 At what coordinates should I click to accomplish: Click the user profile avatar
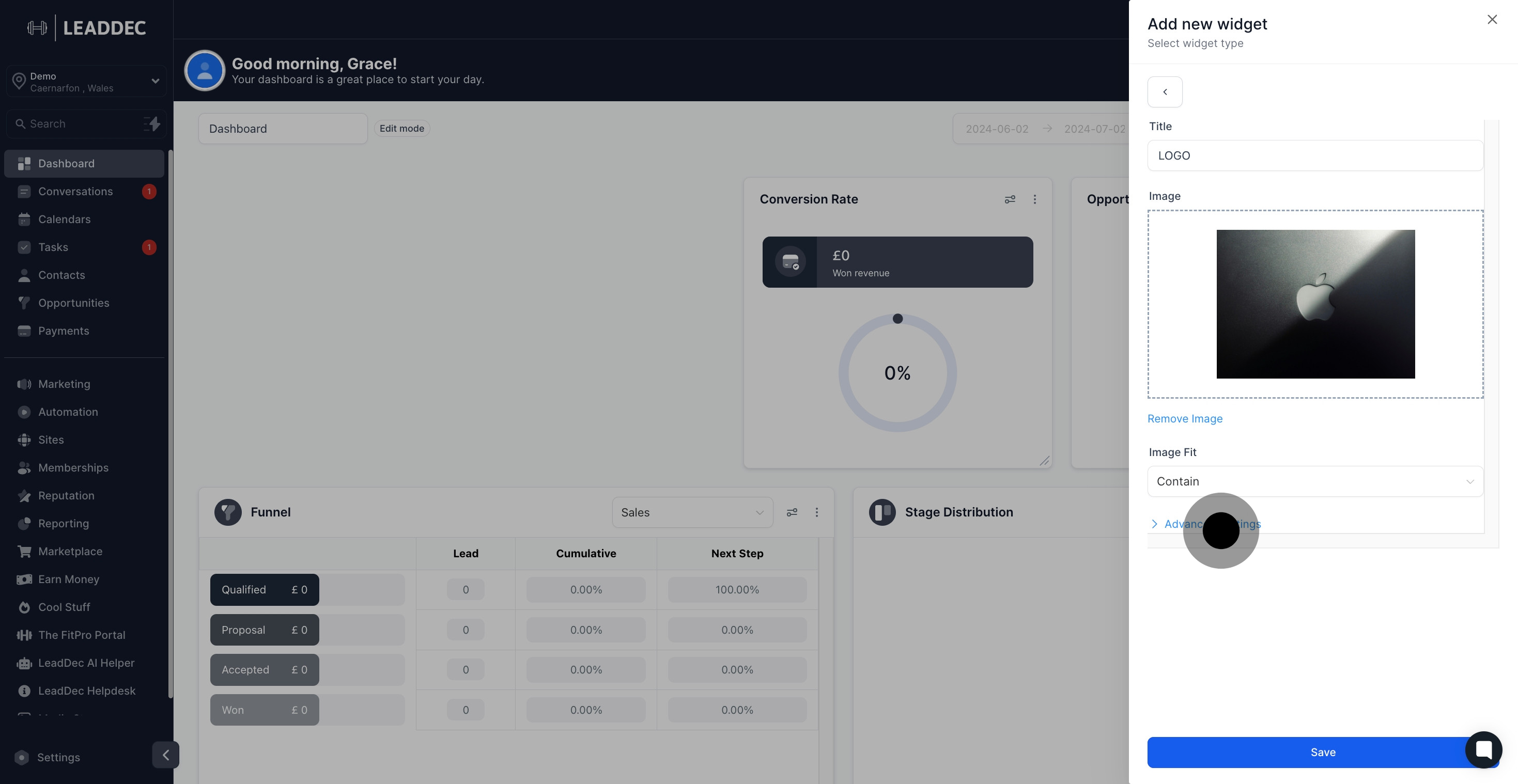(205, 71)
